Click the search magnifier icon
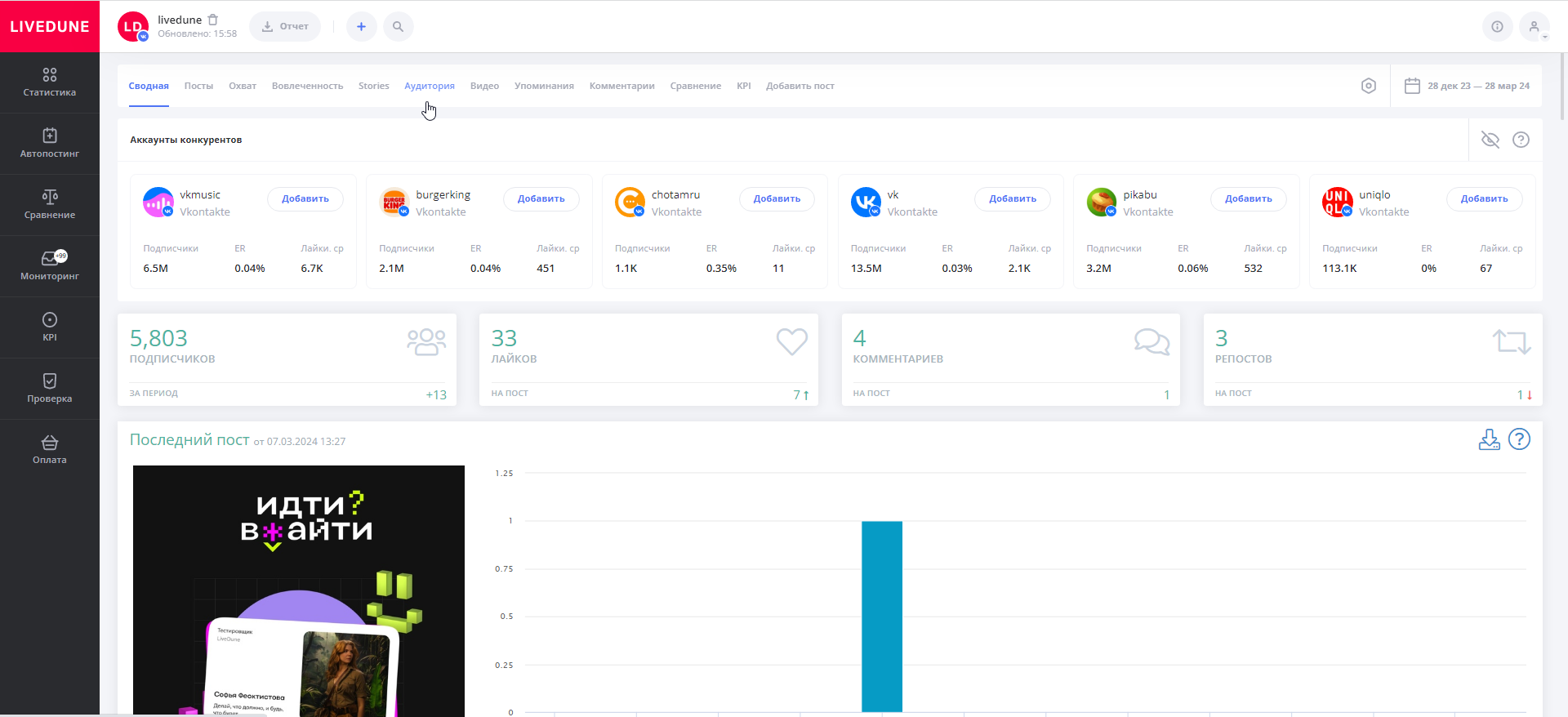Image resolution: width=1568 pixels, height=717 pixels. (x=398, y=27)
